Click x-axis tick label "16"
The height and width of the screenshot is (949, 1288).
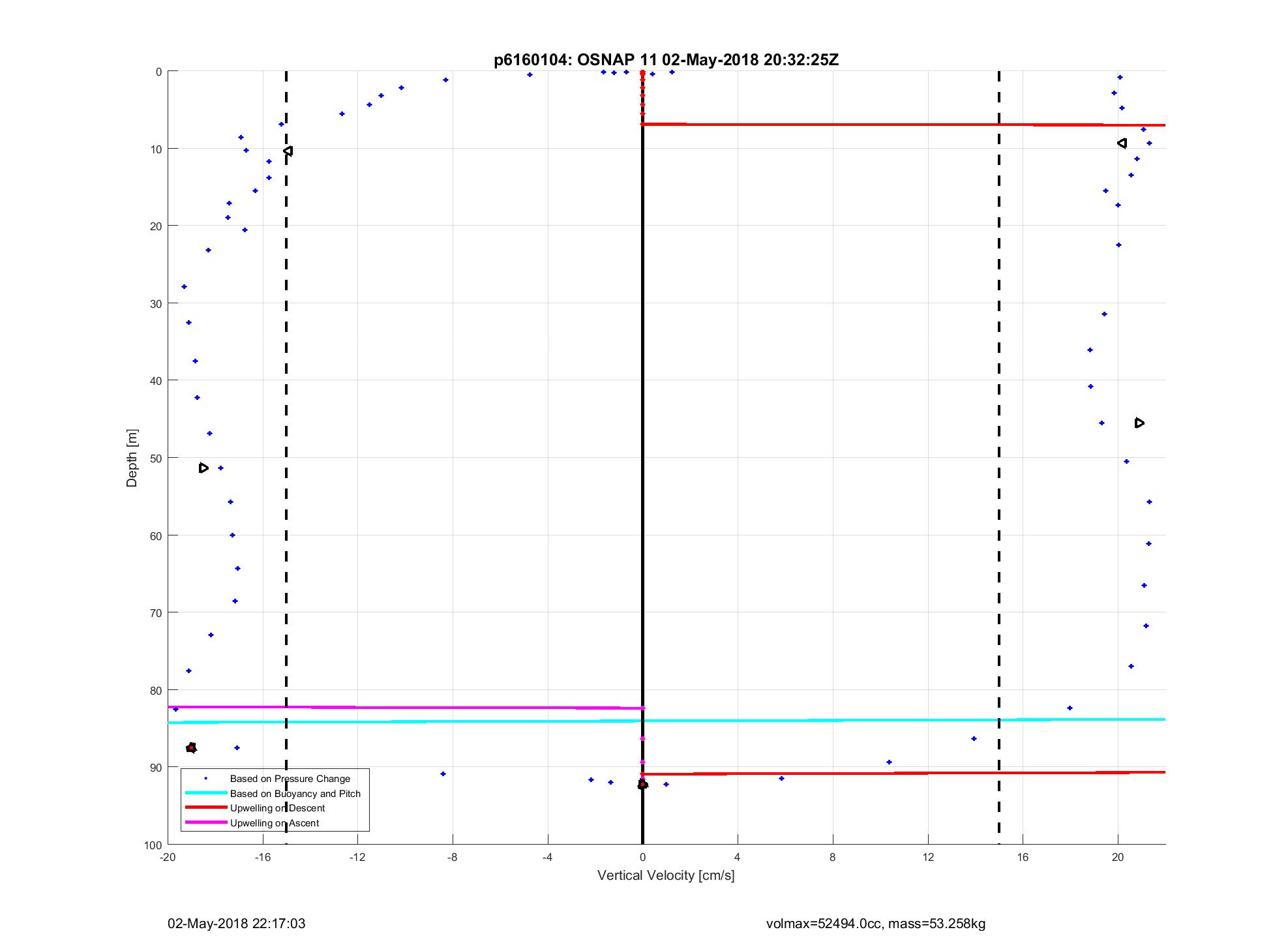coord(1023,857)
